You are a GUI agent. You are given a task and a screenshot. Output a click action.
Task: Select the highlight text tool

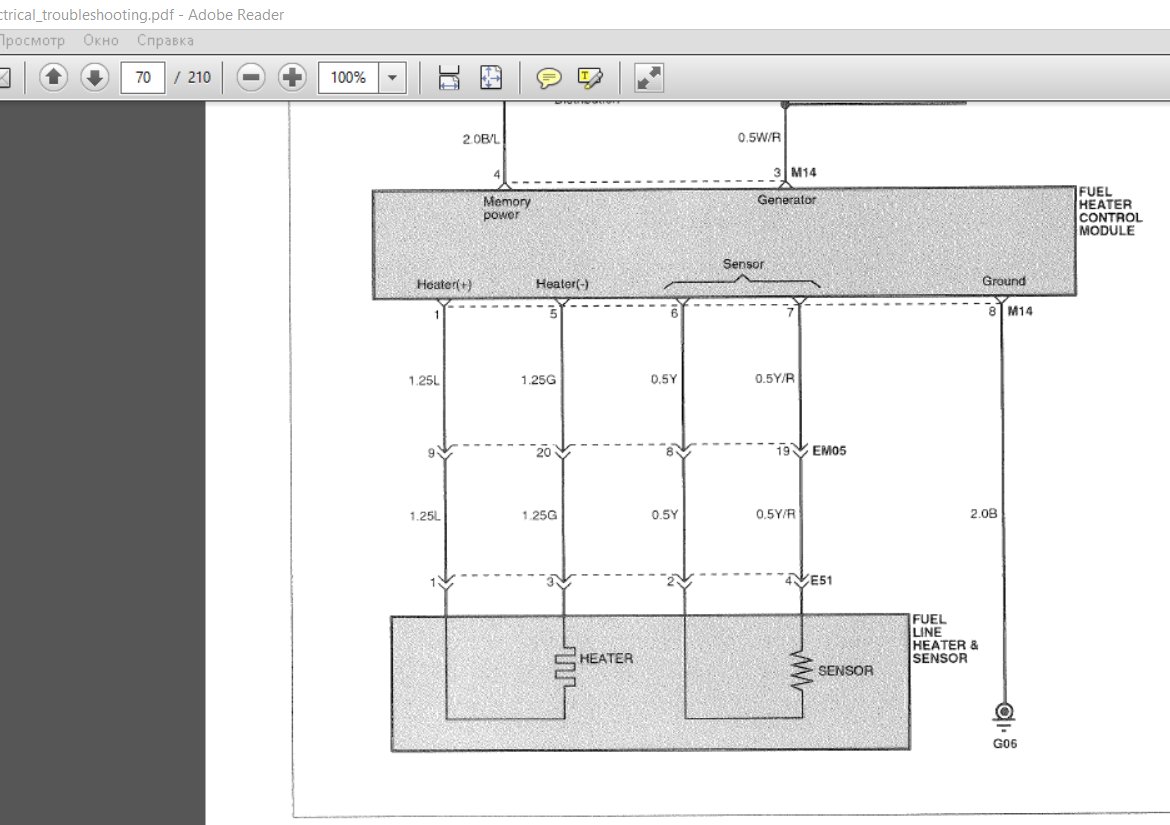pyautogui.click(x=589, y=78)
